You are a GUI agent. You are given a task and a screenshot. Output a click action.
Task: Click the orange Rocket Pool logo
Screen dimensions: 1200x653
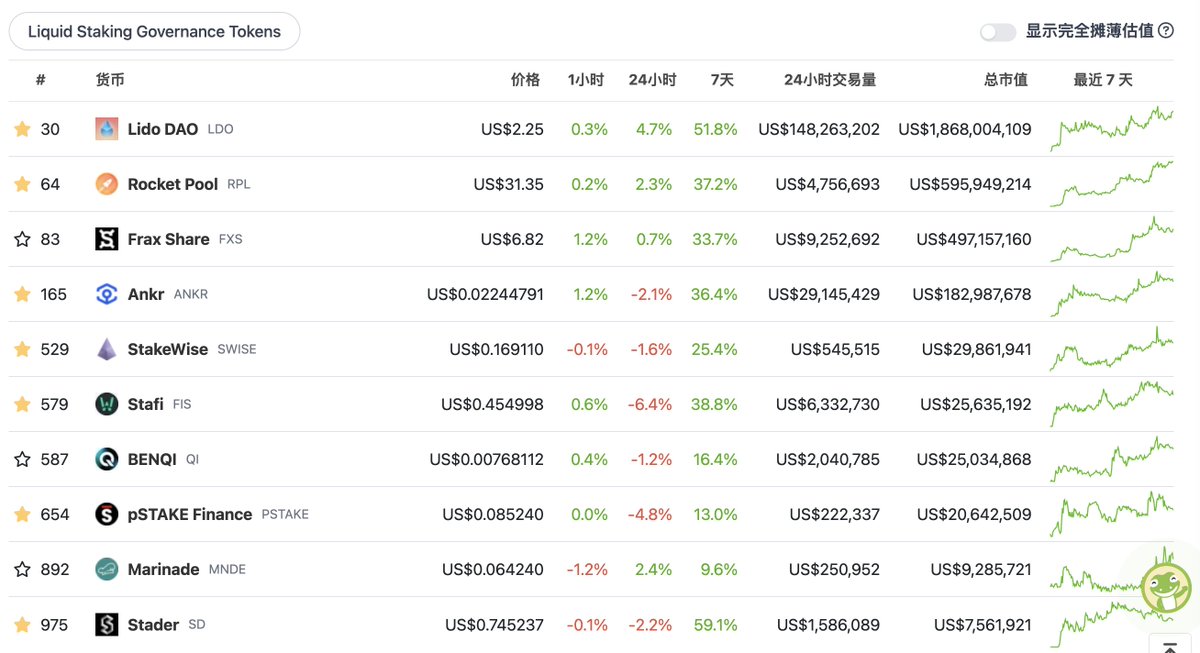pyautogui.click(x=107, y=184)
